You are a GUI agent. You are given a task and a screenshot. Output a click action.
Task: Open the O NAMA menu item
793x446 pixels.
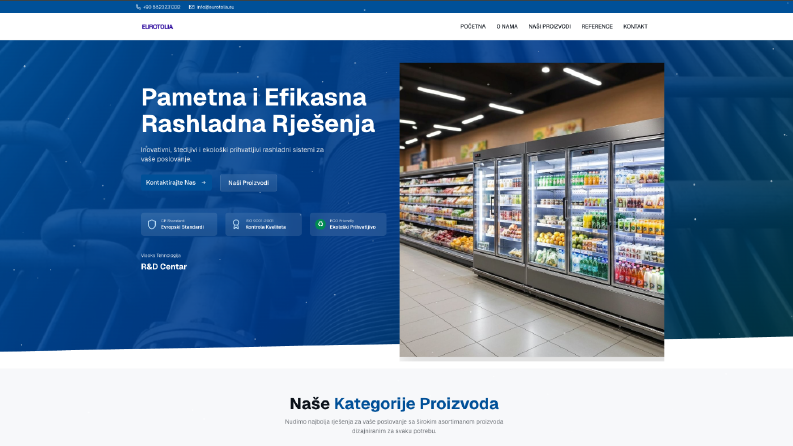pyautogui.click(x=507, y=26)
